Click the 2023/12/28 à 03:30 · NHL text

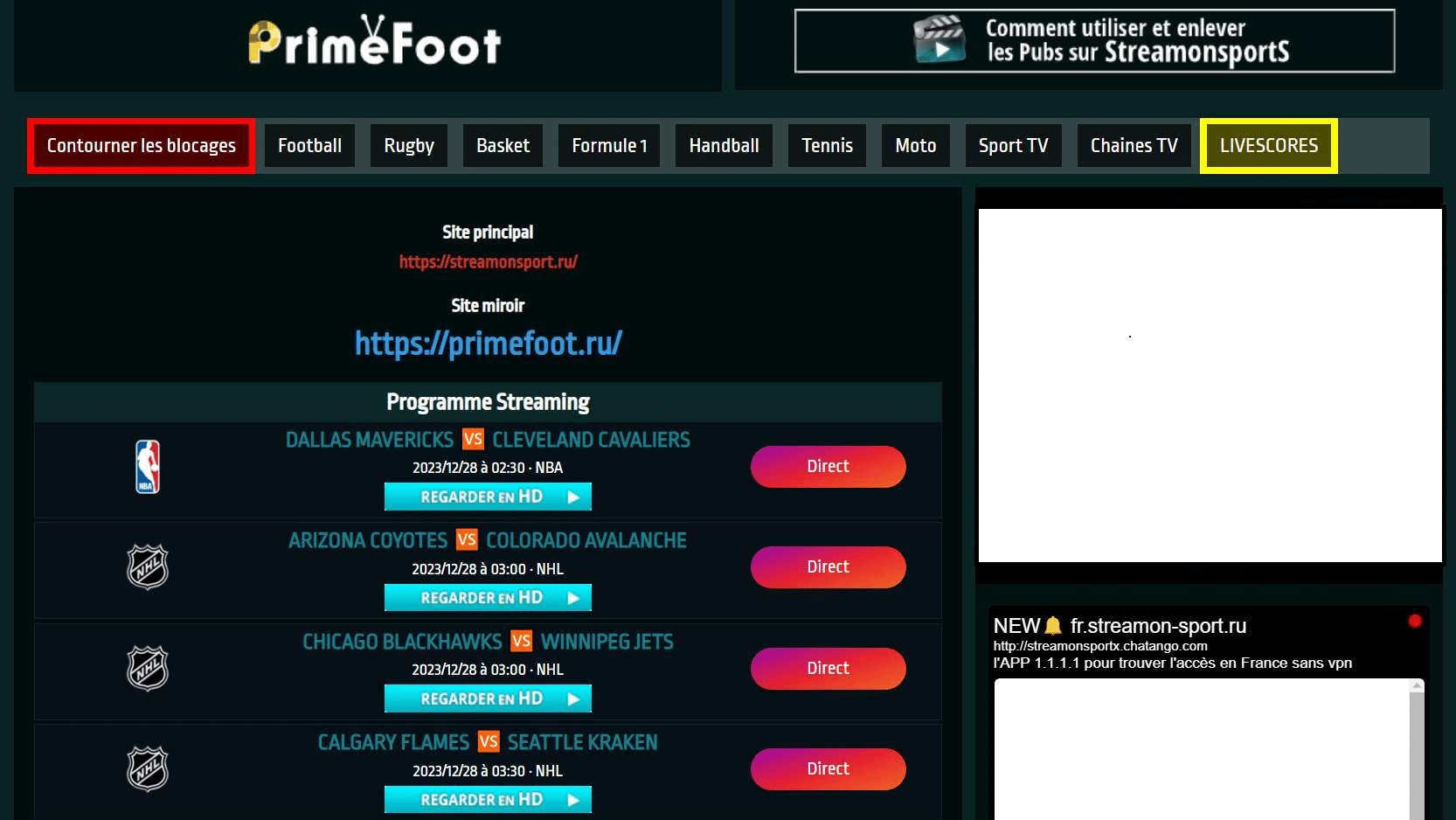[488, 771]
